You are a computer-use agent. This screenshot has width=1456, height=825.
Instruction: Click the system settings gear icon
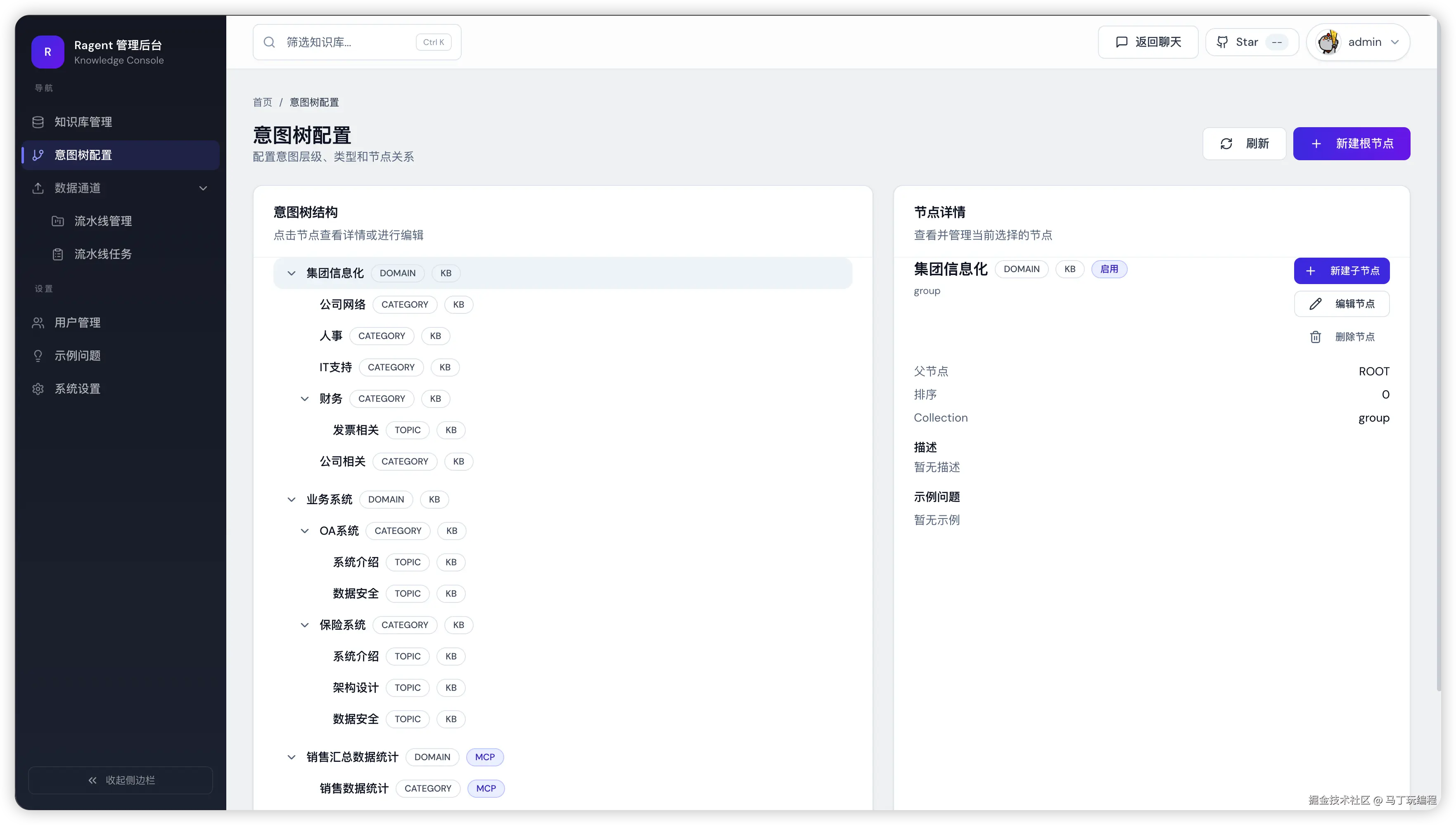point(38,389)
